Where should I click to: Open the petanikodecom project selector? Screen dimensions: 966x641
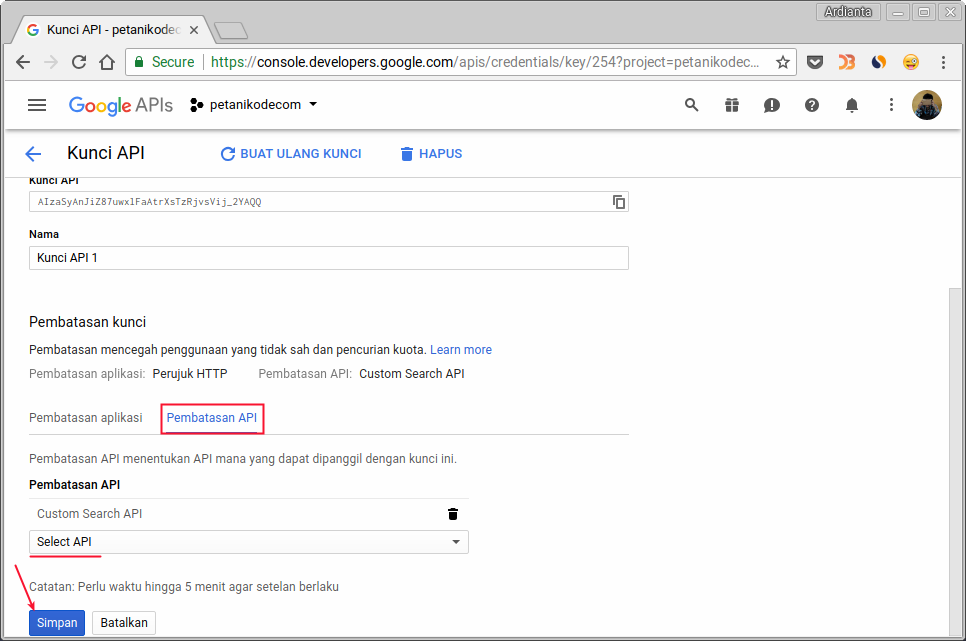[252, 104]
